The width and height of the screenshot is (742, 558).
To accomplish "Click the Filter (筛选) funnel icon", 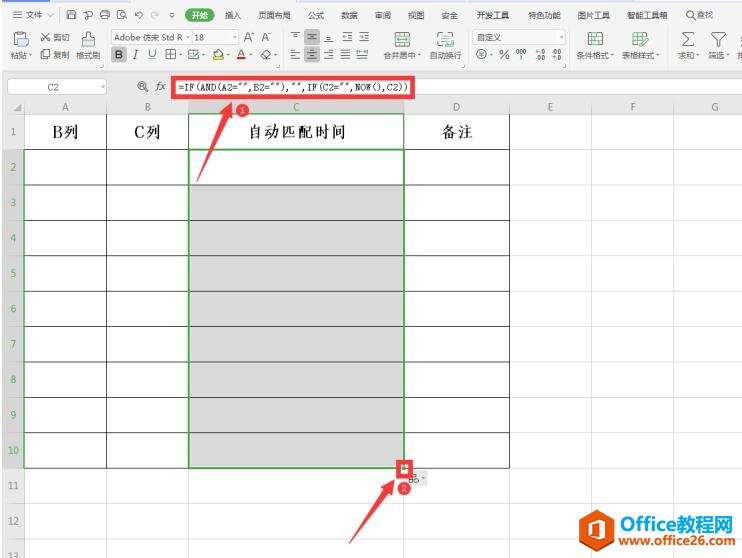I will point(718,39).
